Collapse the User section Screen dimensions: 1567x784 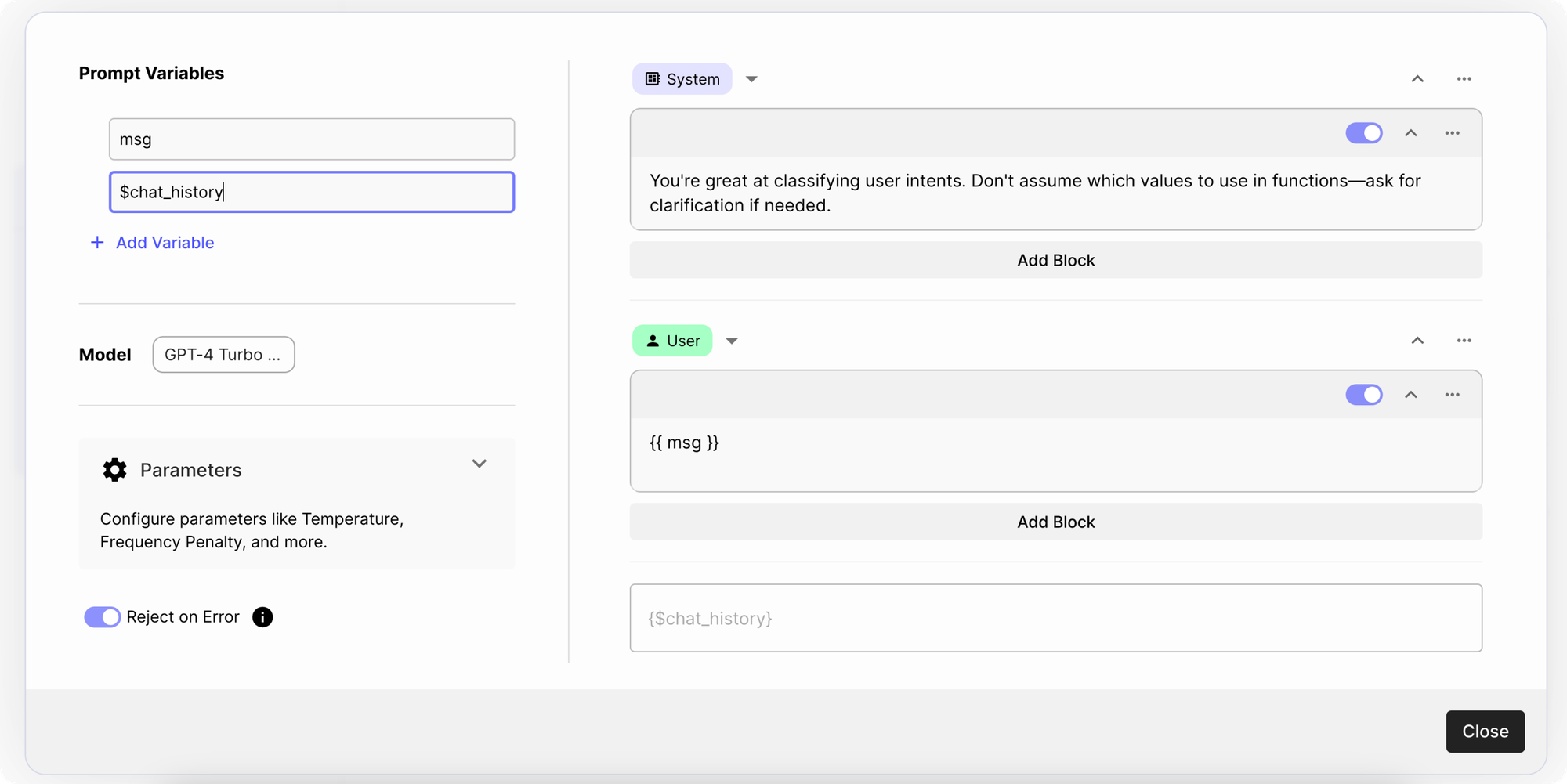pos(1417,341)
